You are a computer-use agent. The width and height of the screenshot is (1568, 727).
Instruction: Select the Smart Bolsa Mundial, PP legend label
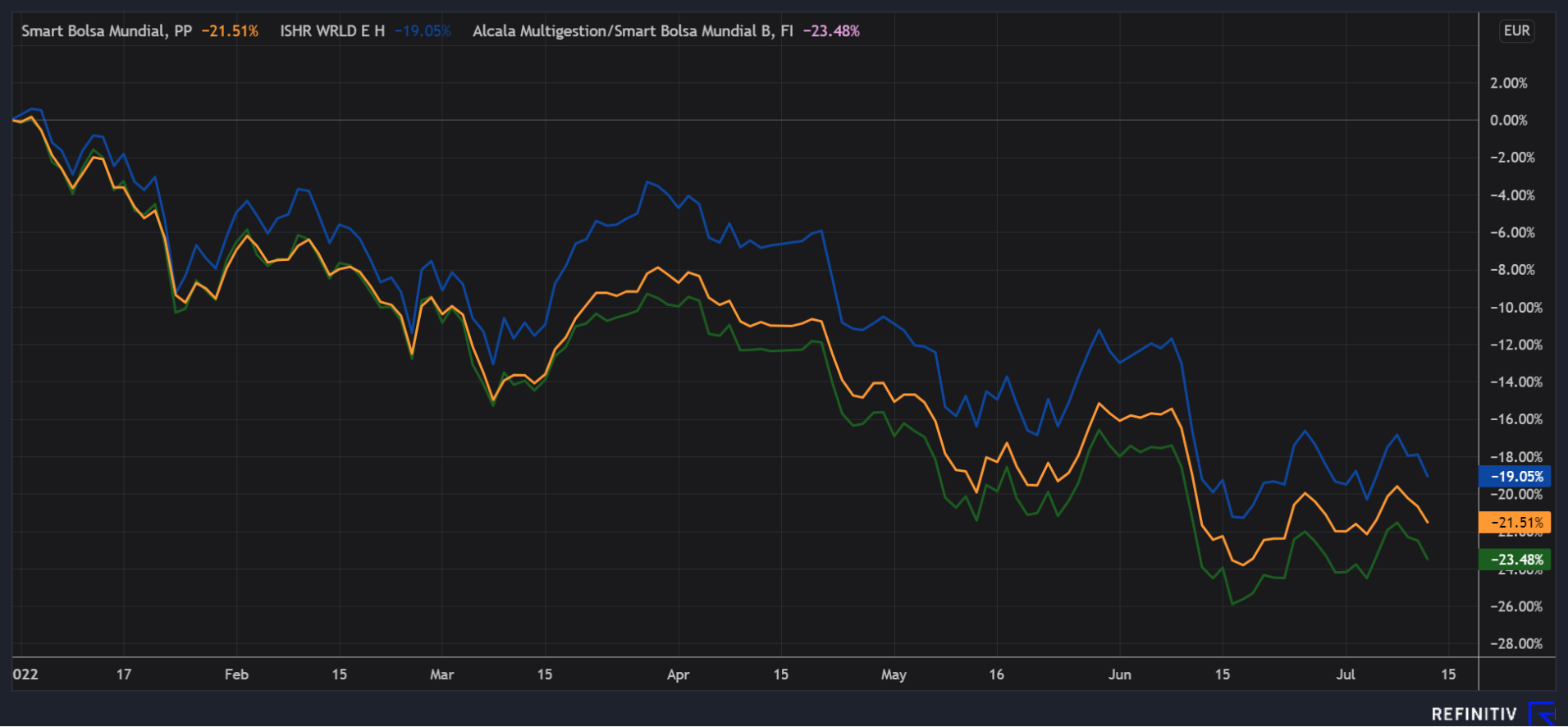(107, 31)
